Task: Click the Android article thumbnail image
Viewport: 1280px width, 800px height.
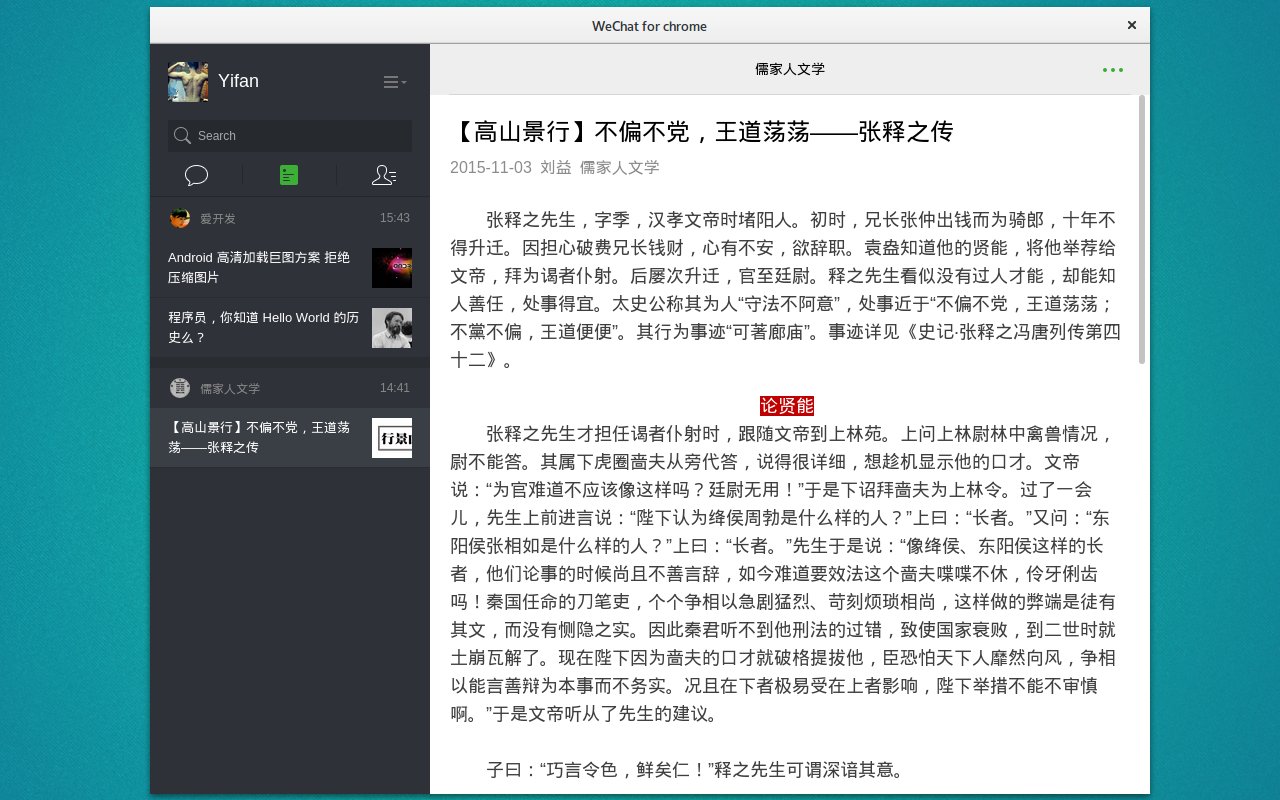Action: [x=392, y=268]
